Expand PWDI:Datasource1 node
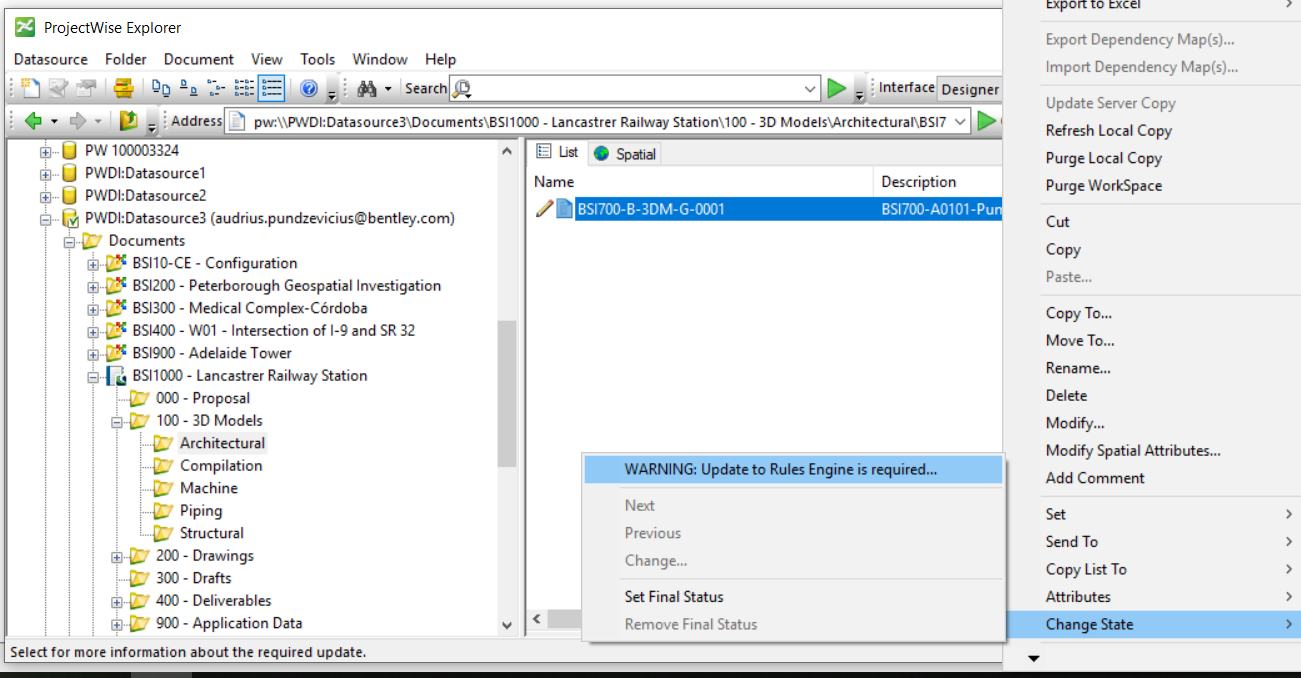Image resolution: width=1301 pixels, height=678 pixels. (x=45, y=173)
